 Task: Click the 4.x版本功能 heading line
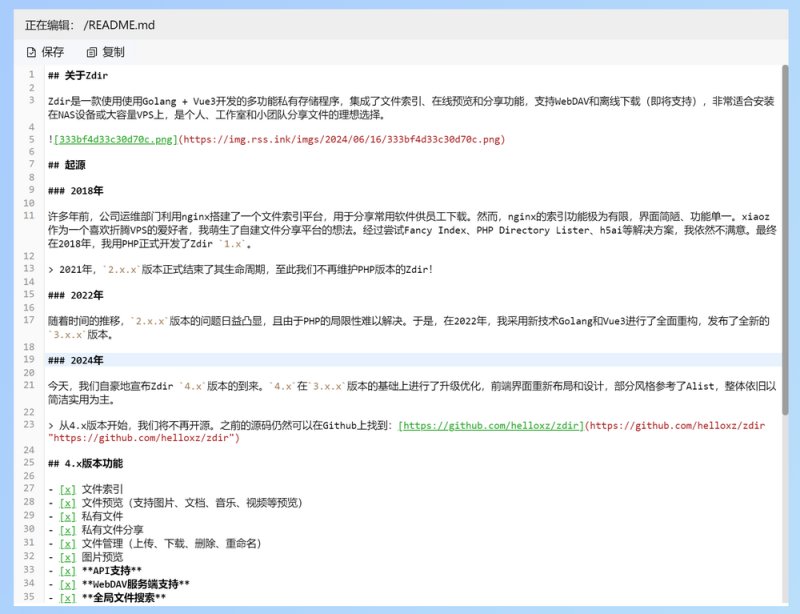(86, 463)
